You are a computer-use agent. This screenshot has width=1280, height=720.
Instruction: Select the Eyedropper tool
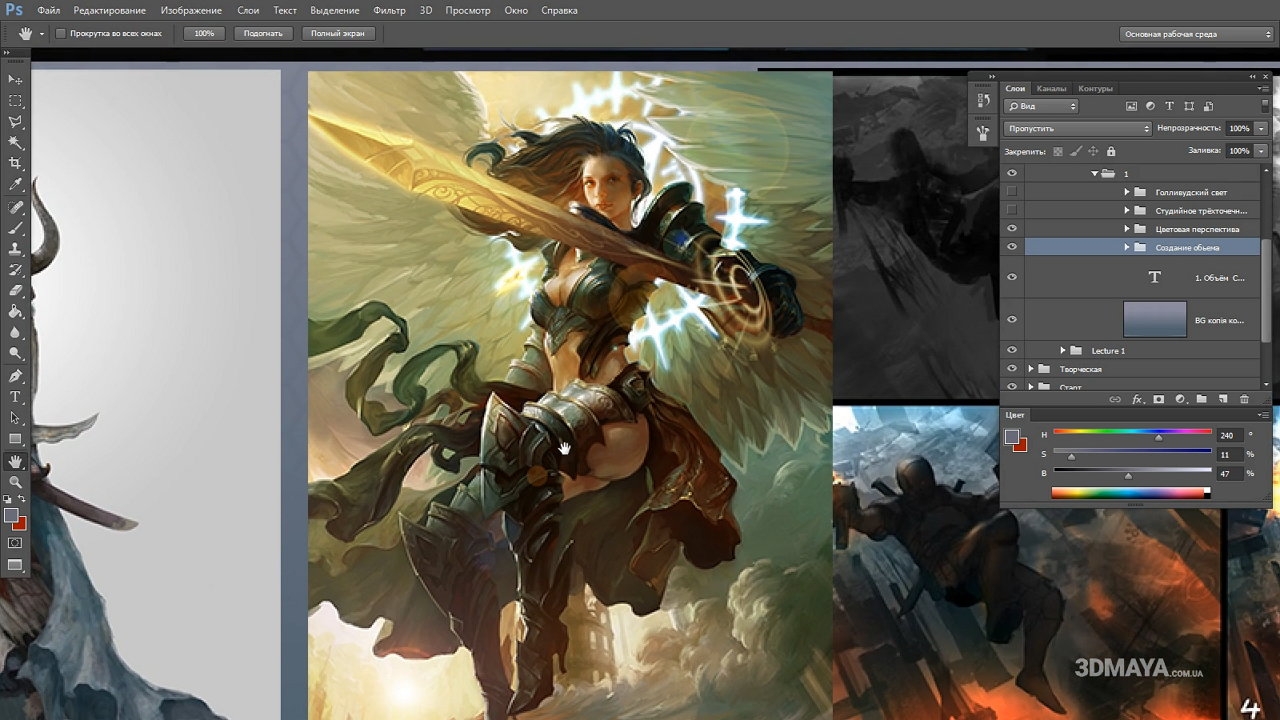[15, 184]
